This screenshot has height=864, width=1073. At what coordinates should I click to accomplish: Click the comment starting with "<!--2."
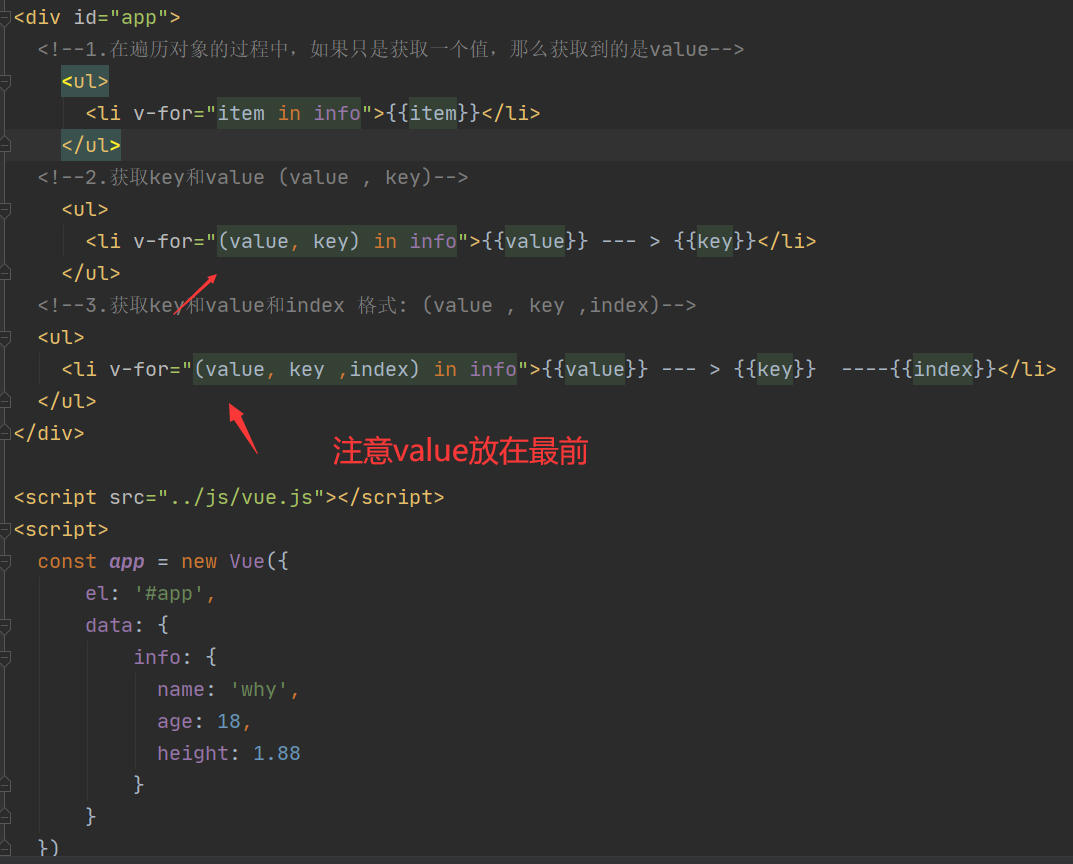point(253,177)
